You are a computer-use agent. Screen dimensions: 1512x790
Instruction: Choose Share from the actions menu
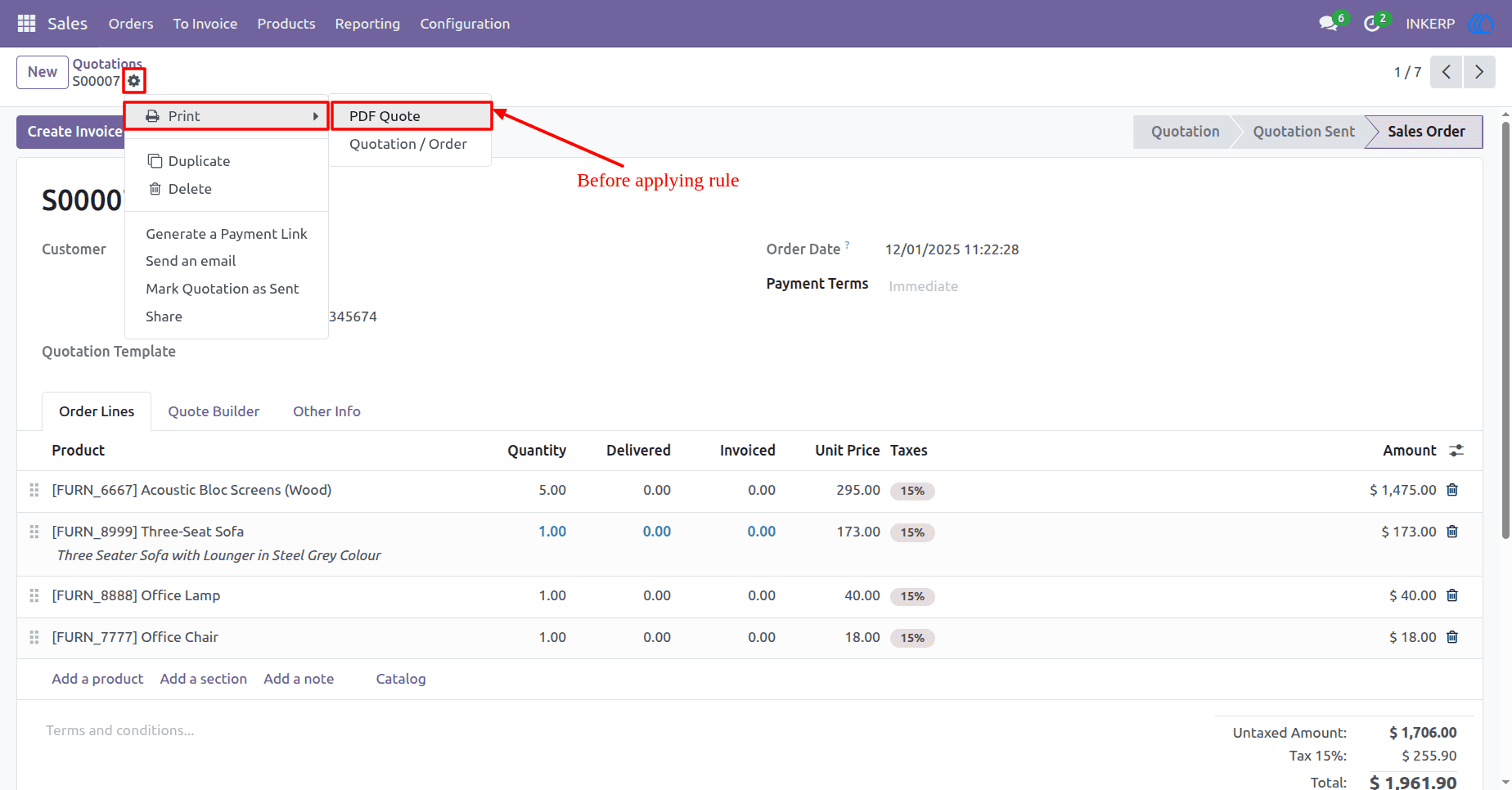tap(227, 316)
